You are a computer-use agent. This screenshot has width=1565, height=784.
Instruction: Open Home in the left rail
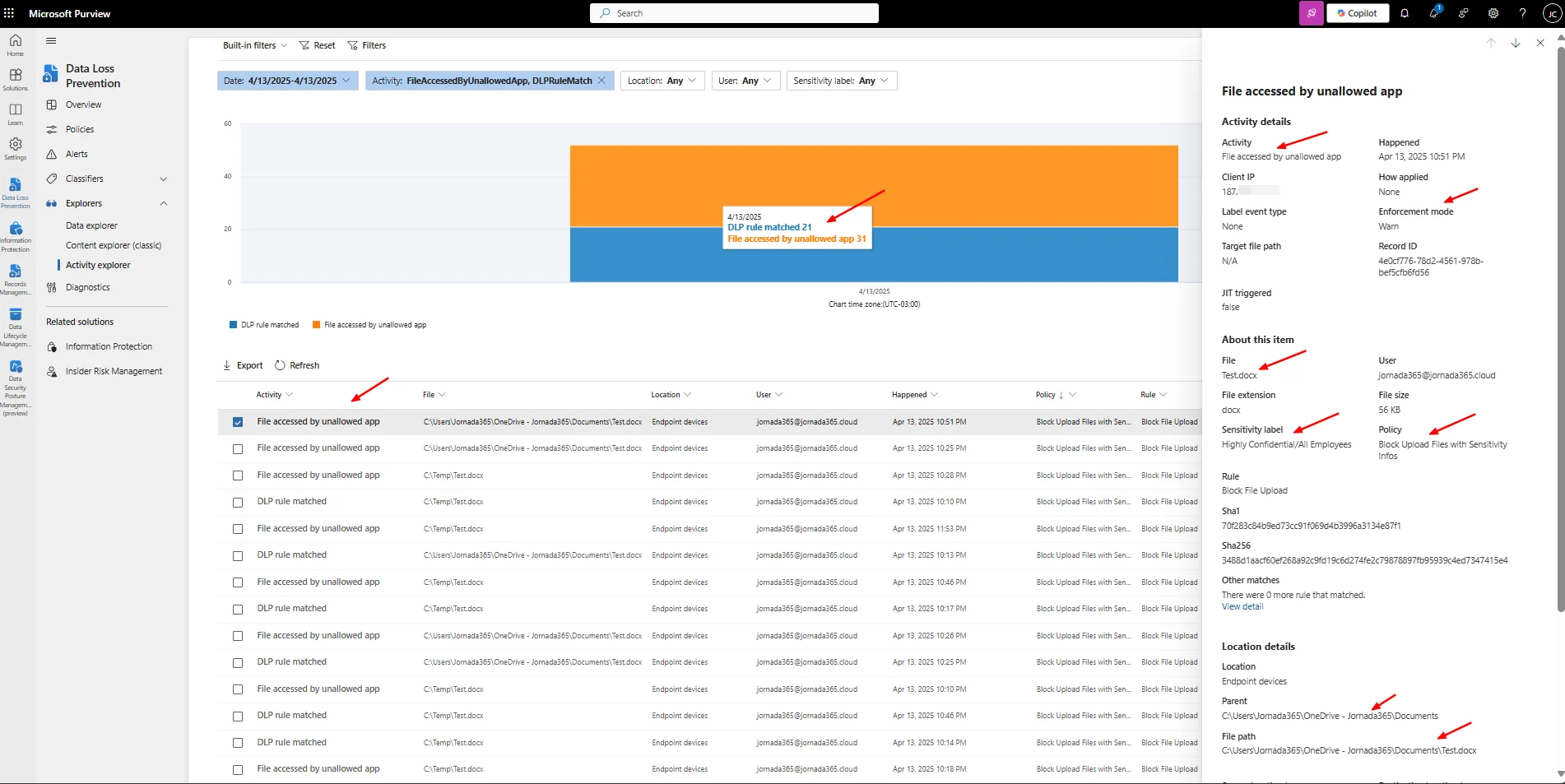(15, 45)
